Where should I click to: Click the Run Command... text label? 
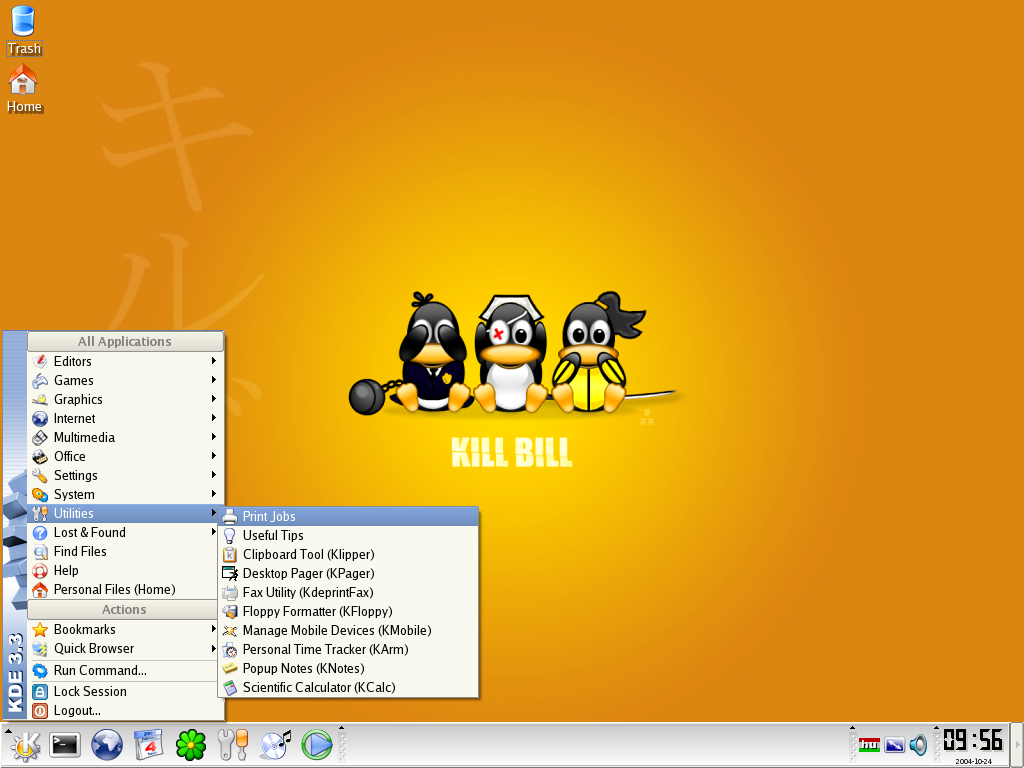pyautogui.click(x=100, y=671)
